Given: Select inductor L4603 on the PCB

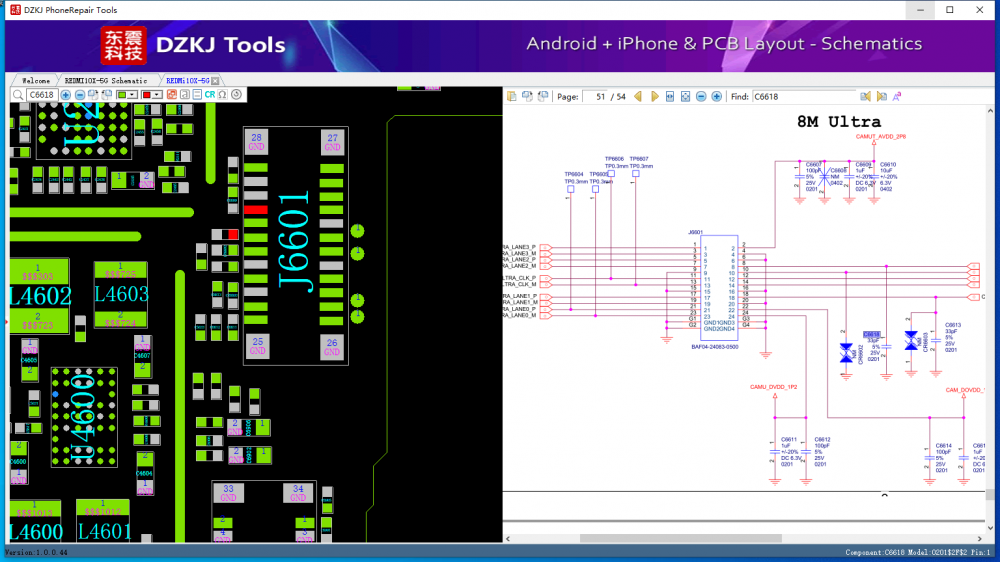Looking at the screenshot, I should pyautogui.click(x=121, y=294).
